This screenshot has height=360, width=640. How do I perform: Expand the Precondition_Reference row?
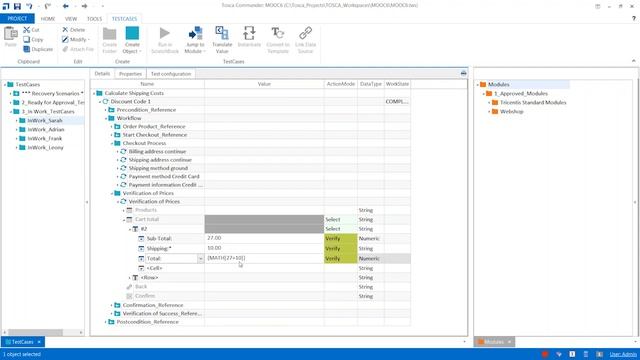(105, 110)
